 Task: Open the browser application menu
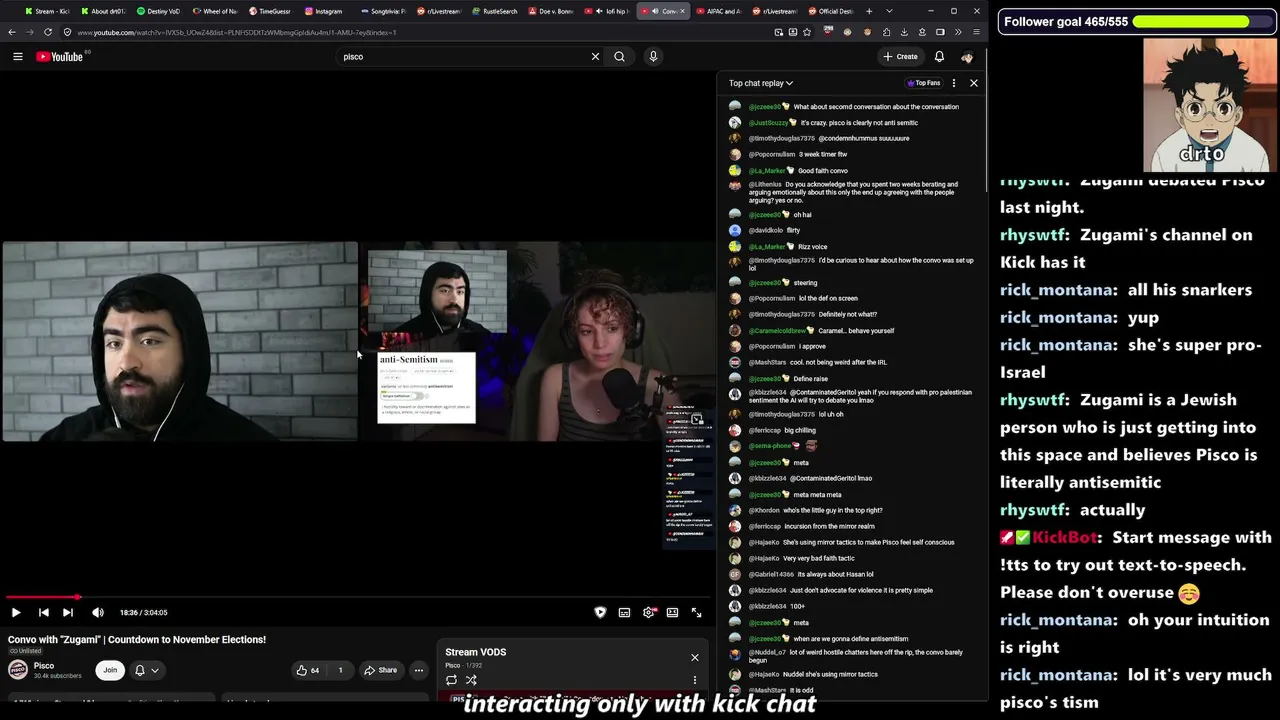(976, 32)
